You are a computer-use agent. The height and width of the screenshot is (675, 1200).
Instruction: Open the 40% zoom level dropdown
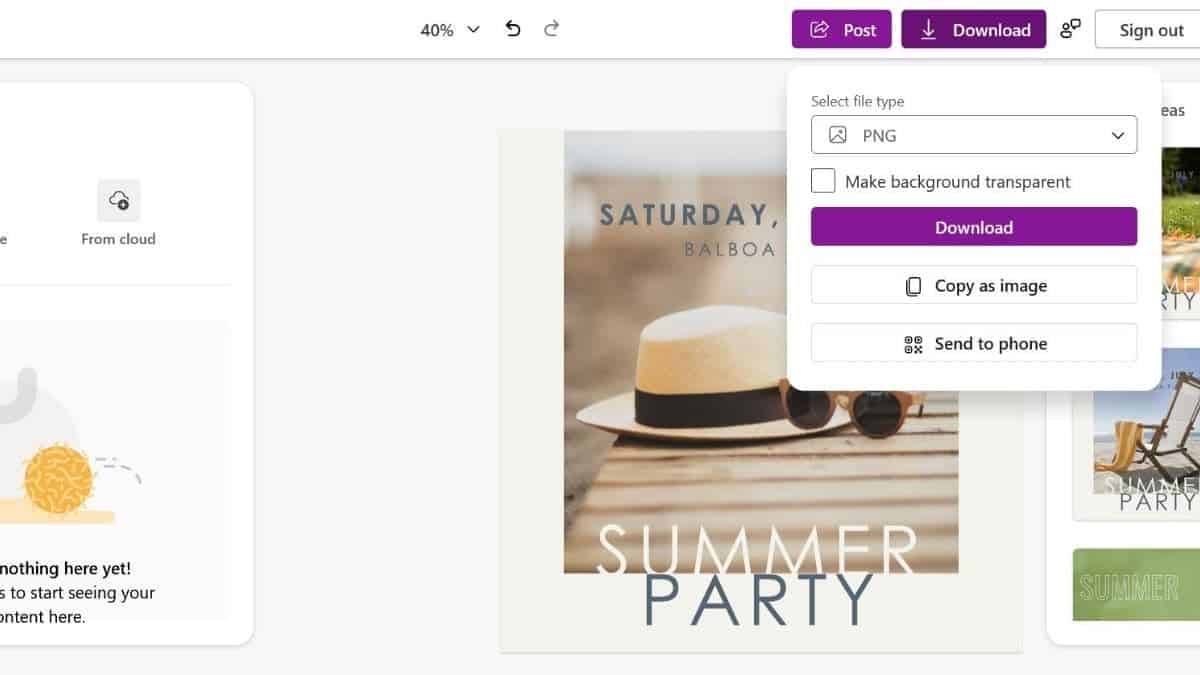450,30
